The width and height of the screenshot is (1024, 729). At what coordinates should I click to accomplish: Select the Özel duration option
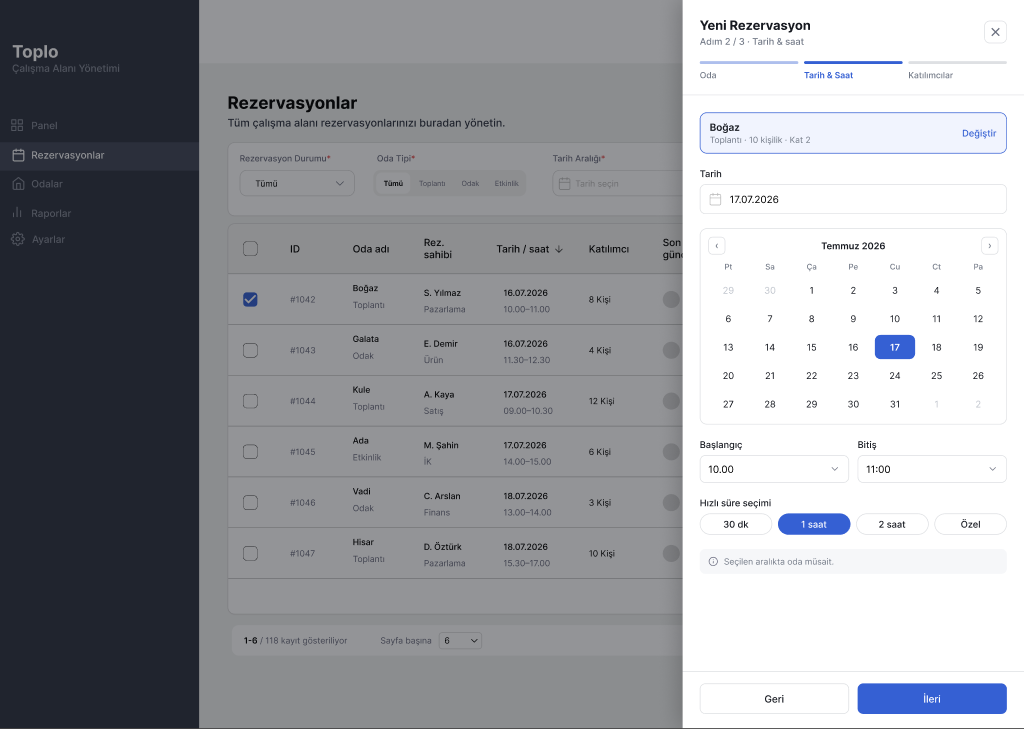970,524
